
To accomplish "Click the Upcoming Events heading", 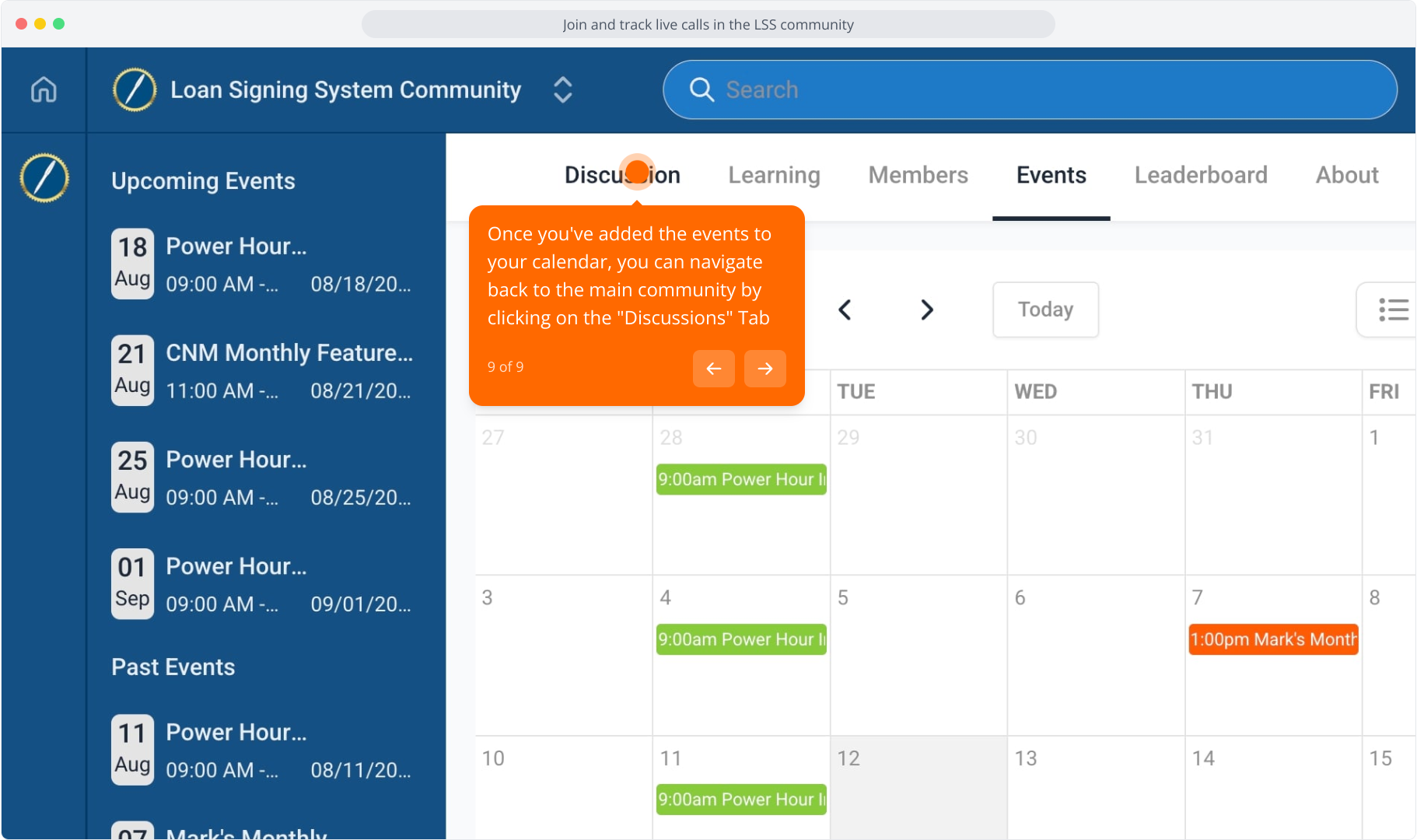I will coord(203,181).
